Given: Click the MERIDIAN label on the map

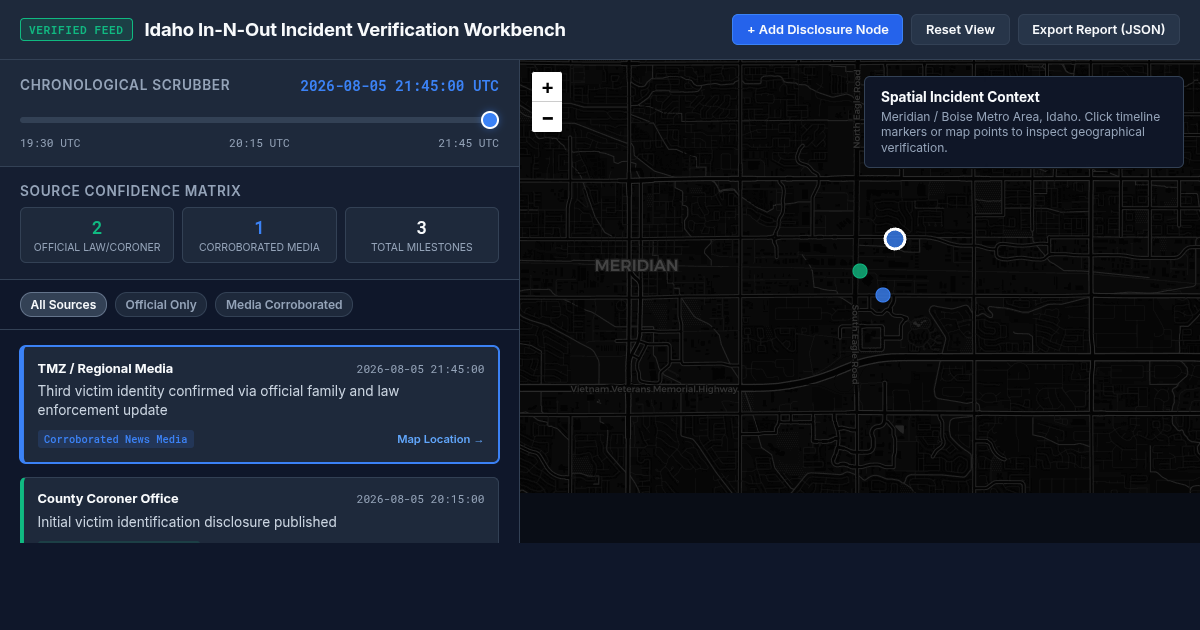Looking at the screenshot, I should 636,265.
